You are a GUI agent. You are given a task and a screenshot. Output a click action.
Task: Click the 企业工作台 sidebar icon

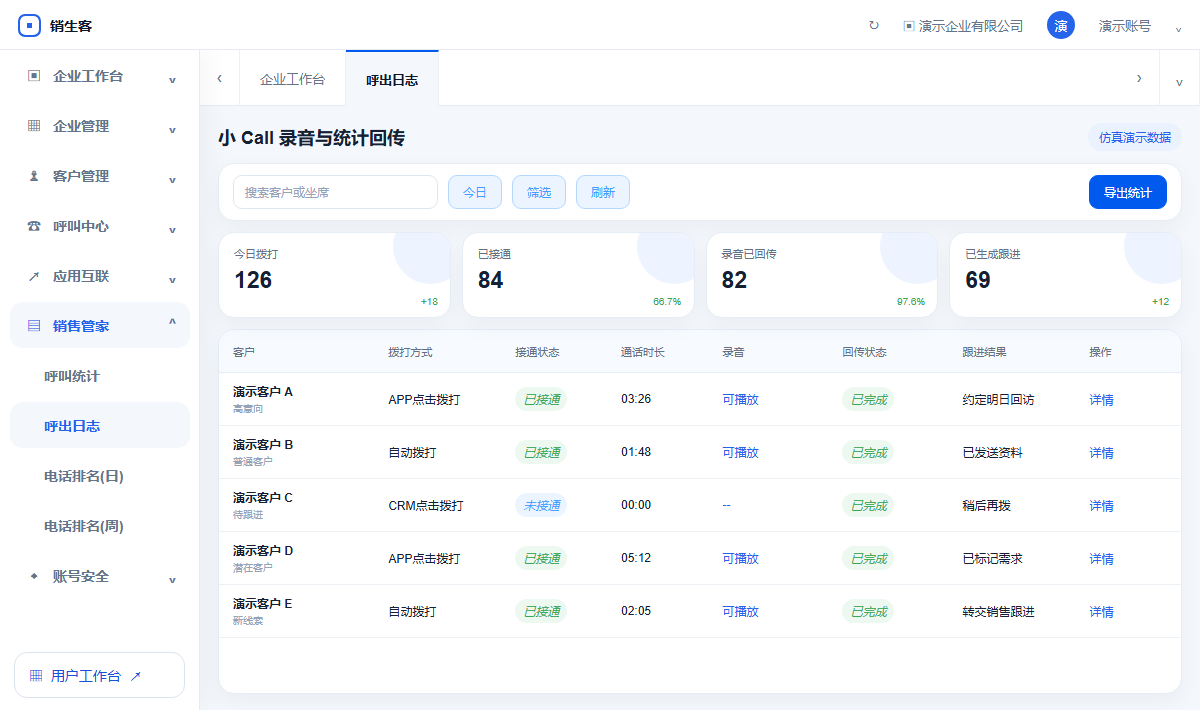(x=34, y=76)
